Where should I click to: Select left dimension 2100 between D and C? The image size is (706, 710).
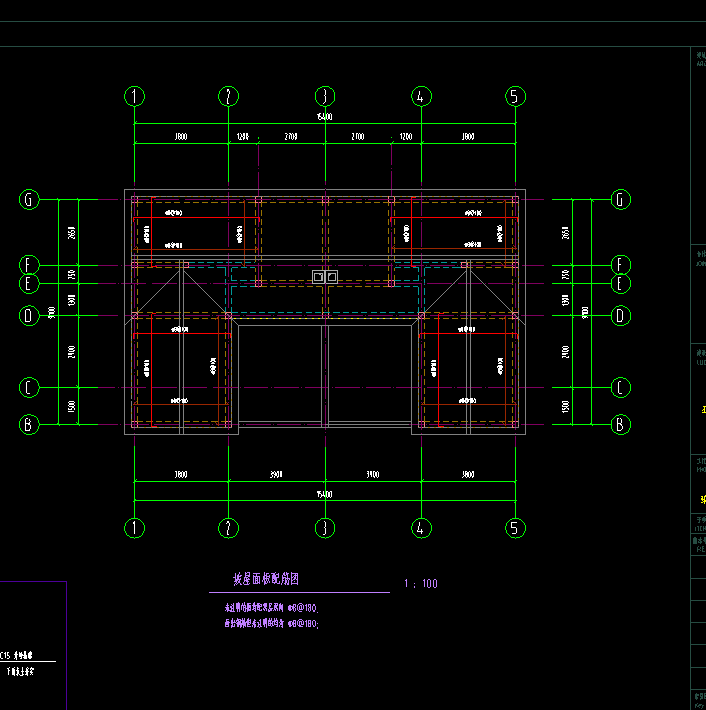(x=71, y=352)
